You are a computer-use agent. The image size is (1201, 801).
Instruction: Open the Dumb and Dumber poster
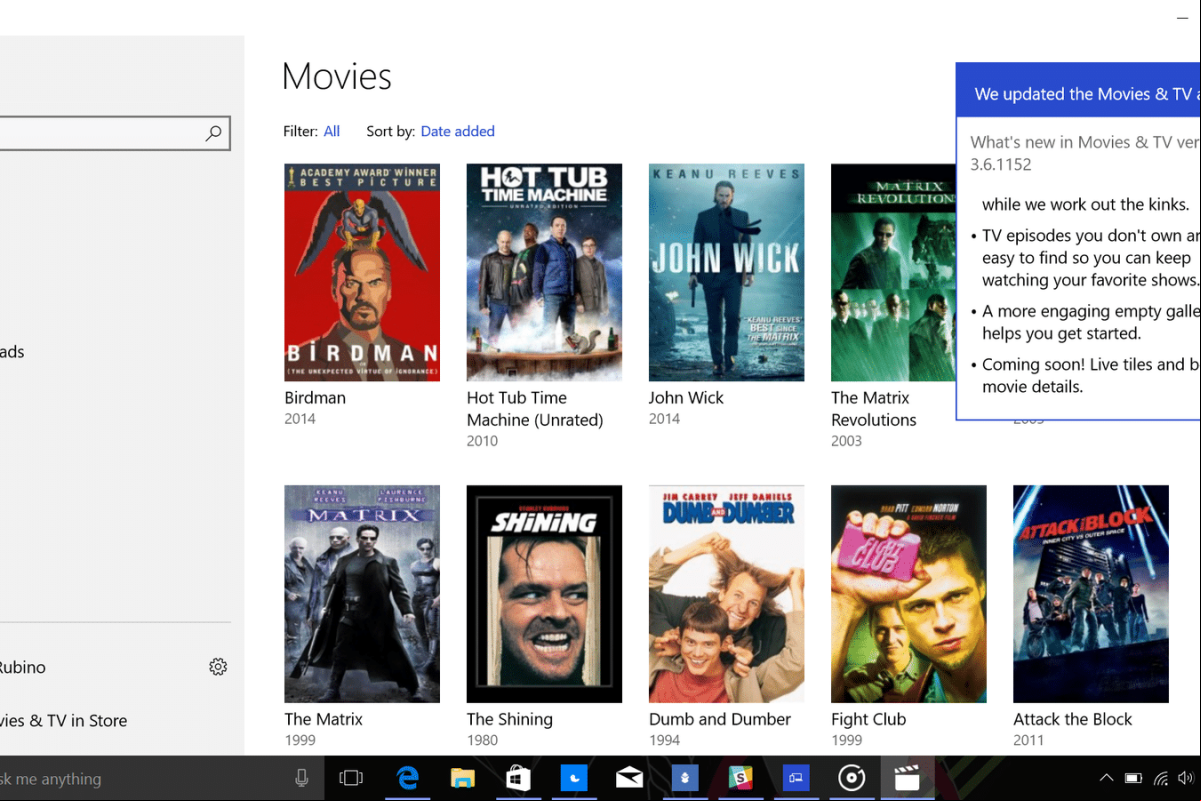726,594
